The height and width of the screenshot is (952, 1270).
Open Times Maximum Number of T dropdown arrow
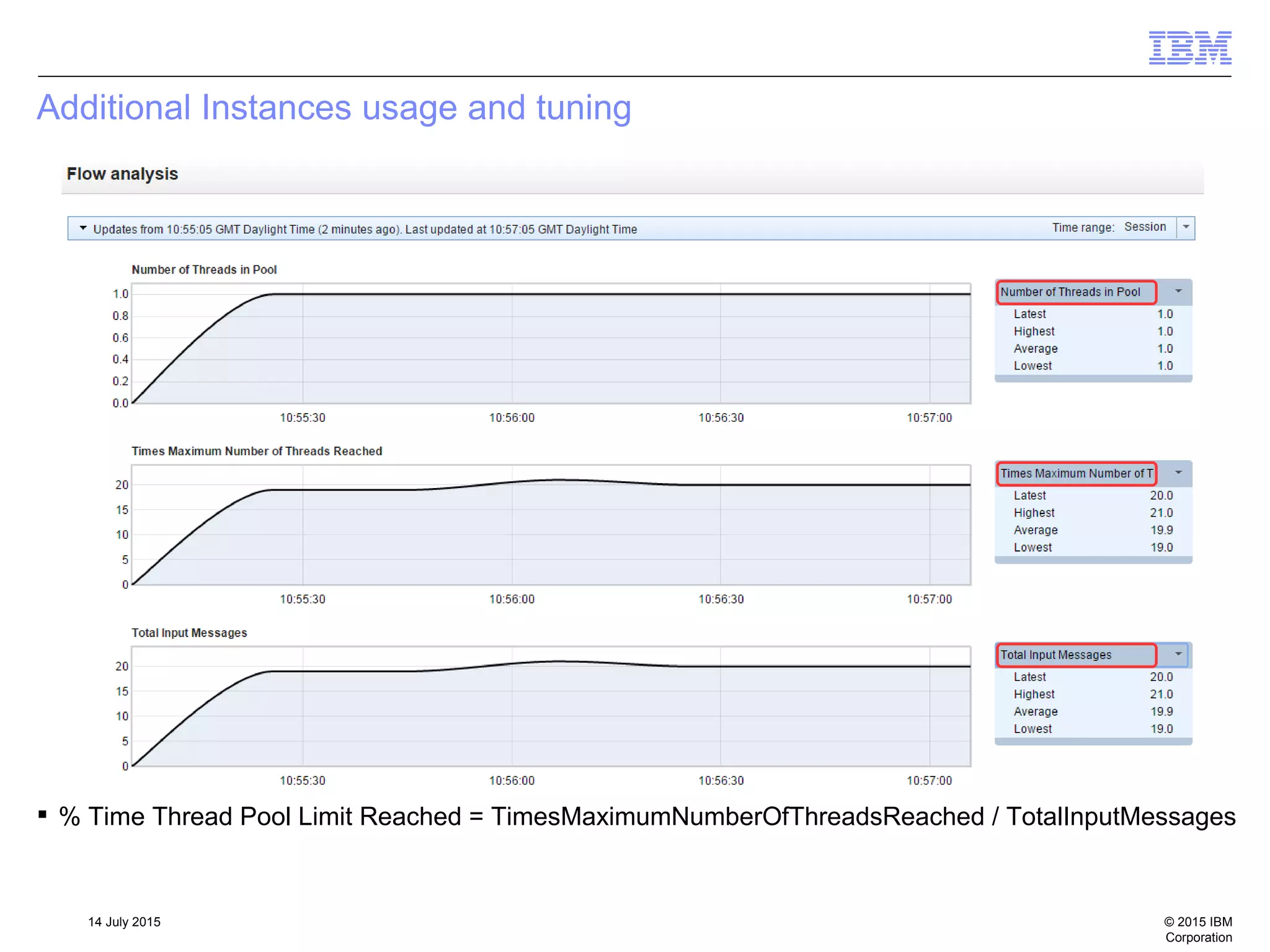[x=1178, y=473]
